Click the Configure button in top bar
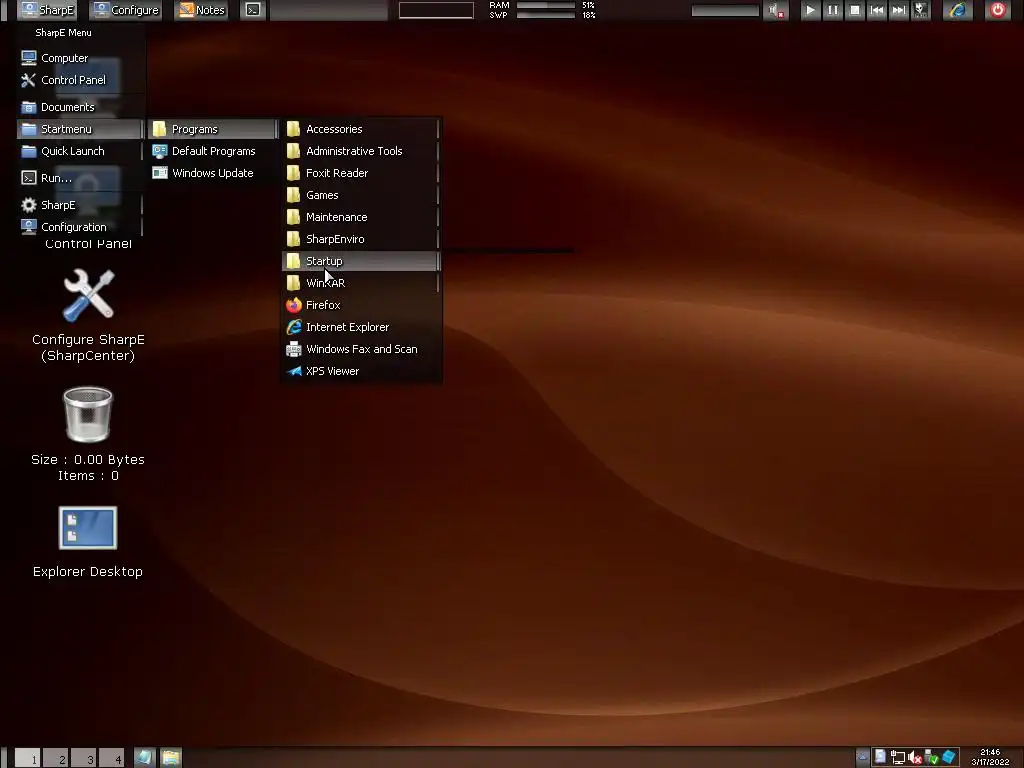The image size is (1024, 768). [x=126, y=10]
